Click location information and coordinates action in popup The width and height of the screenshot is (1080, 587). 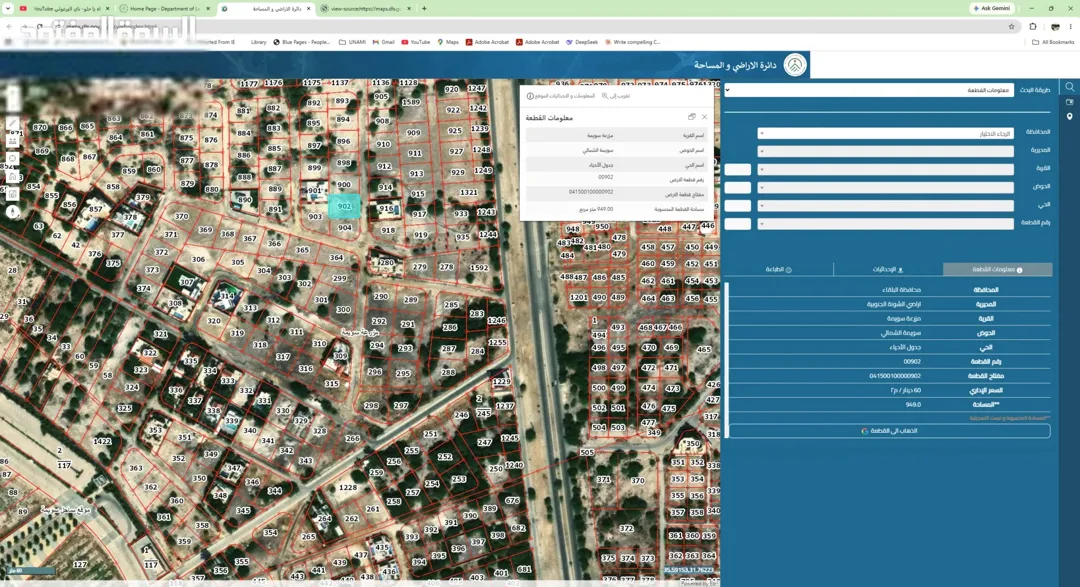point(561,96)
